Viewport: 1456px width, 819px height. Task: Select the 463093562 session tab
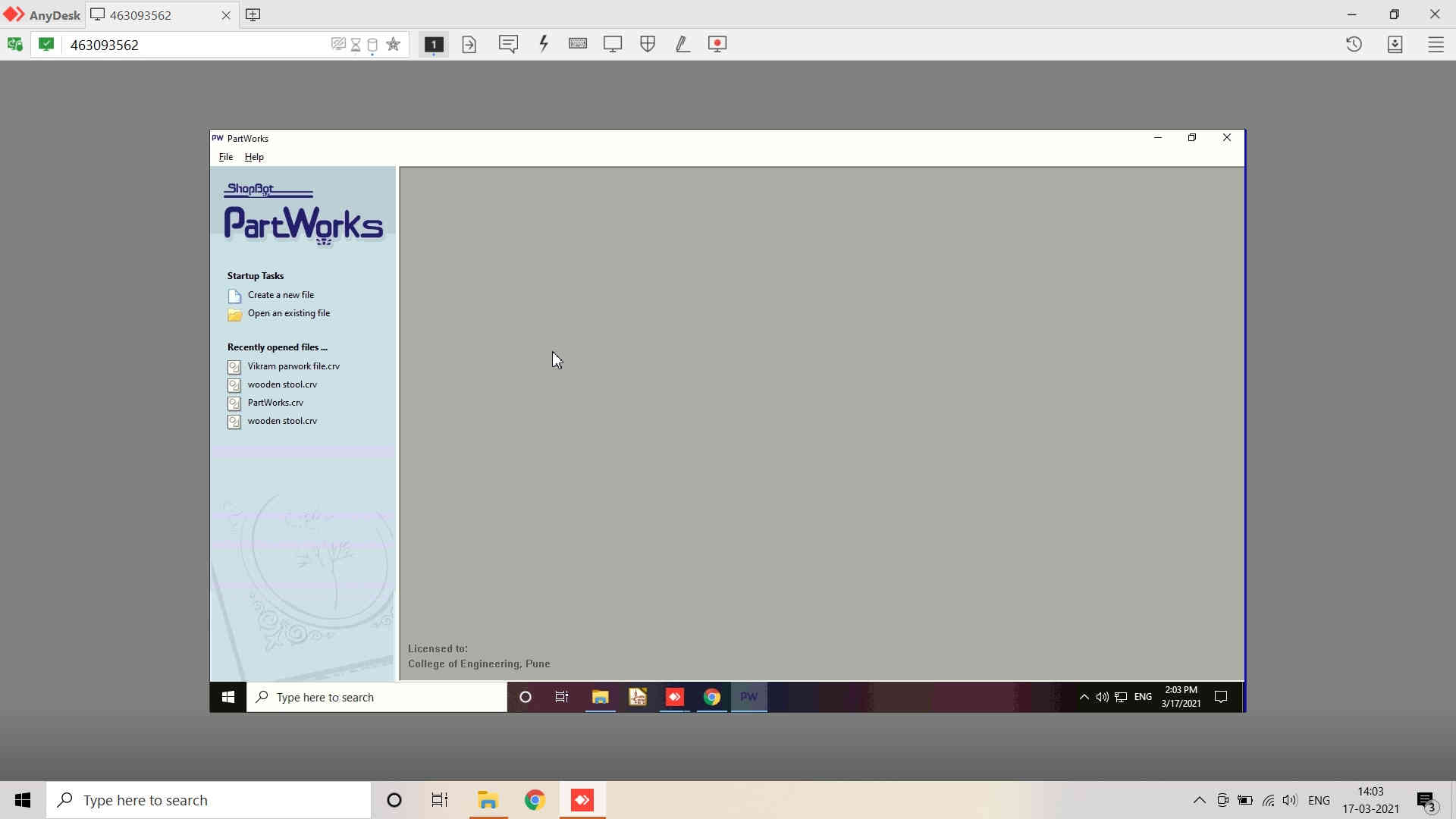(161, 15)
